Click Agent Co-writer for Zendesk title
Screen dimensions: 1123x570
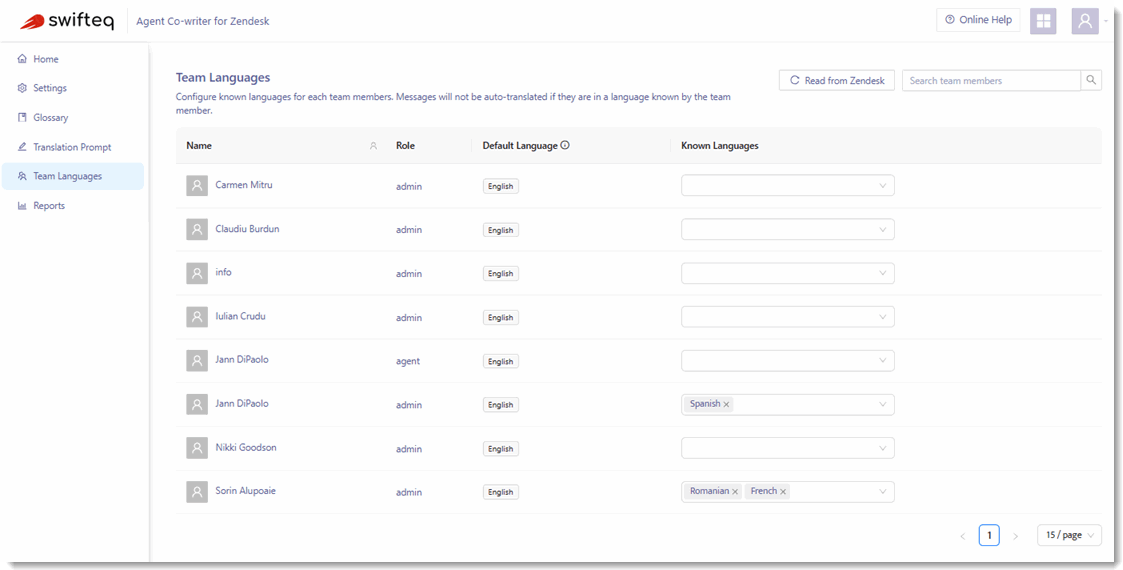(x=203, y=21)
